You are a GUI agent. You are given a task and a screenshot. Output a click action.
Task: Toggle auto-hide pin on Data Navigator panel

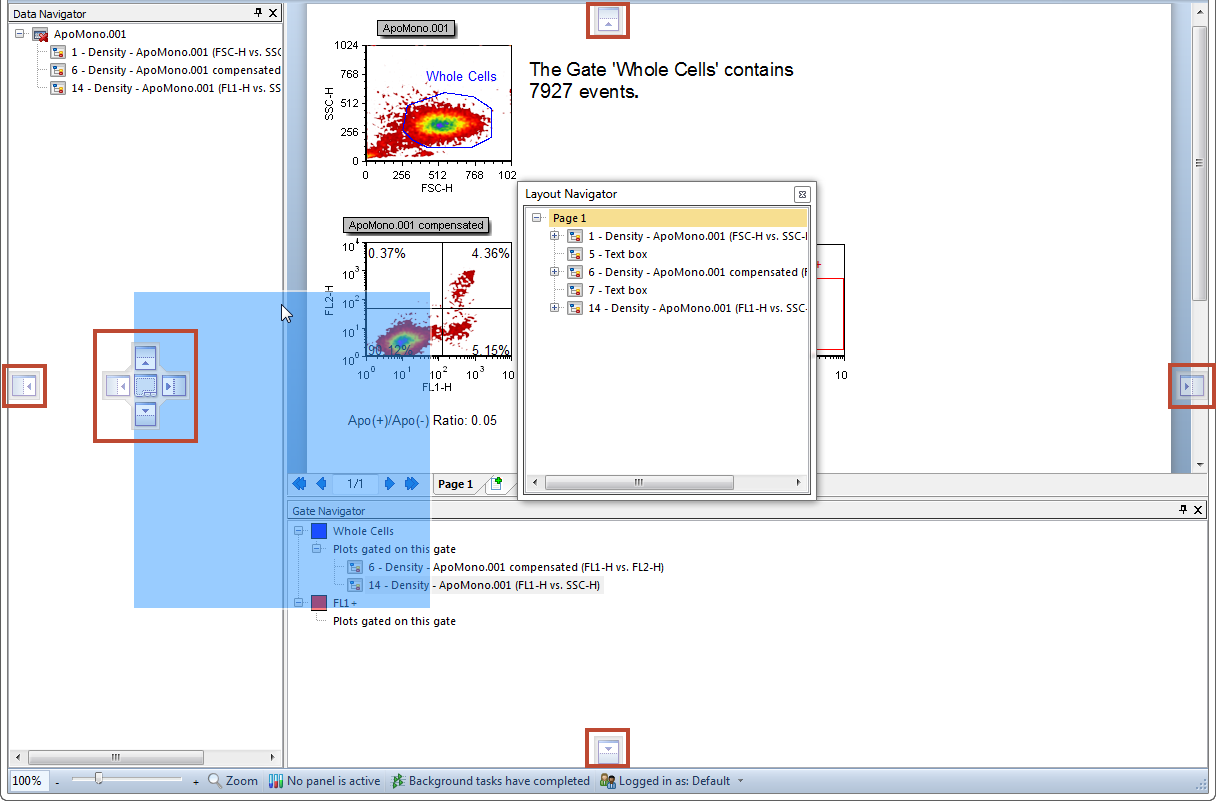[x=258, y=13]
